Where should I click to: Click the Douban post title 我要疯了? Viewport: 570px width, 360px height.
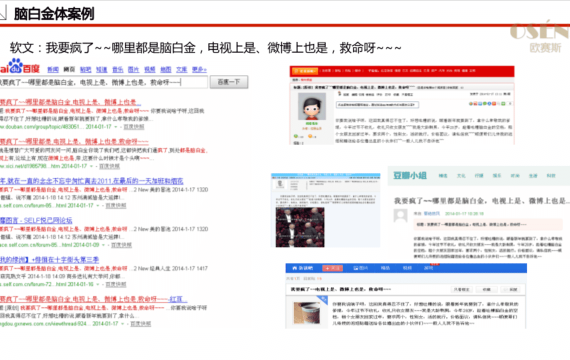pos(481,201)
